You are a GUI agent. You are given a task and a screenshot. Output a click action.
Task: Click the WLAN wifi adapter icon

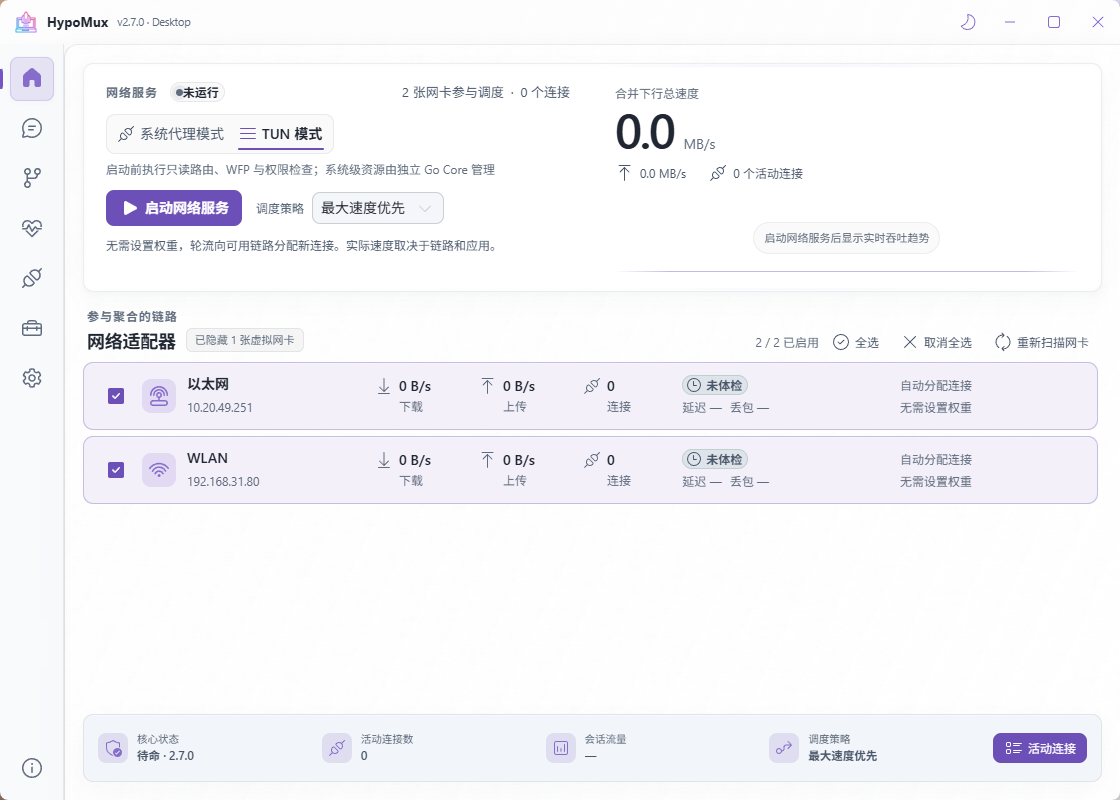point(159,470)
